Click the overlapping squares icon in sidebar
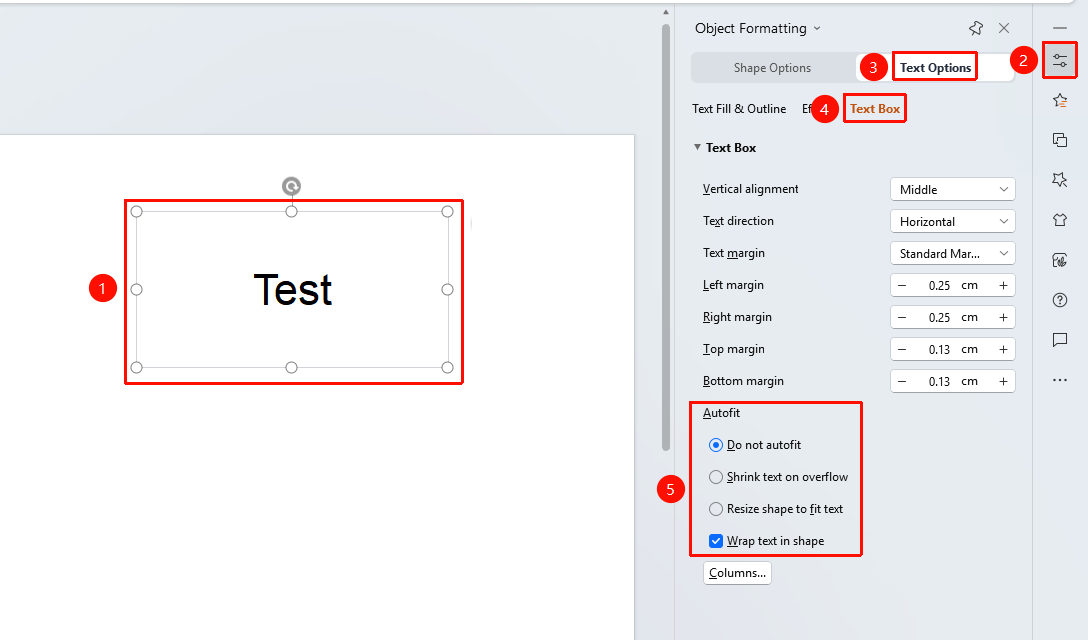 click(x=1060, y=140)
